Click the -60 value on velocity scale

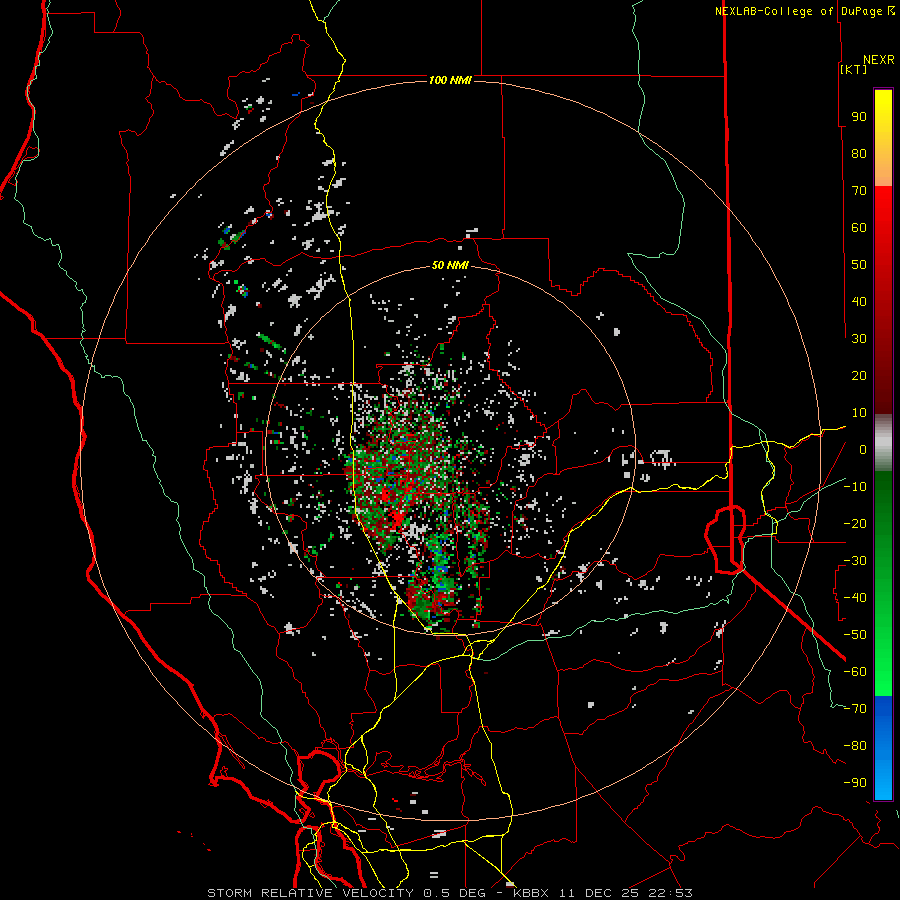[x=855, y=672]
